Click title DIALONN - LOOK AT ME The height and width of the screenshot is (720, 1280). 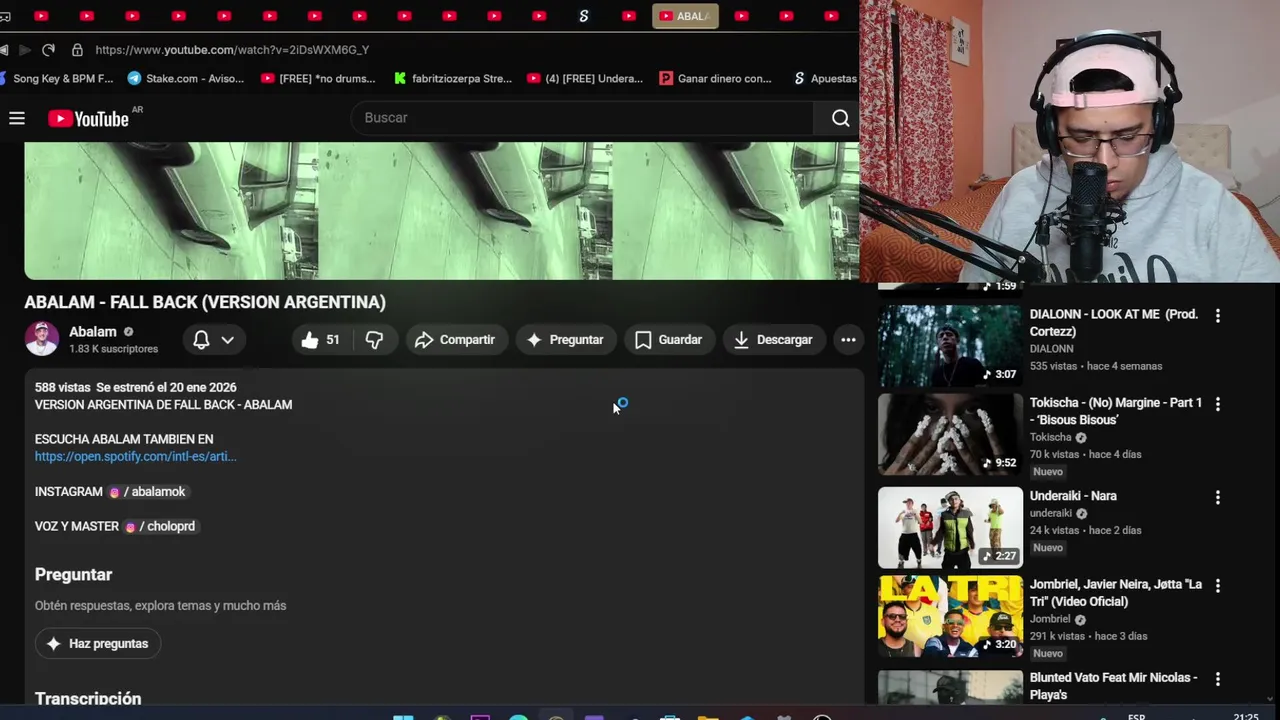tap(1114, 323)
